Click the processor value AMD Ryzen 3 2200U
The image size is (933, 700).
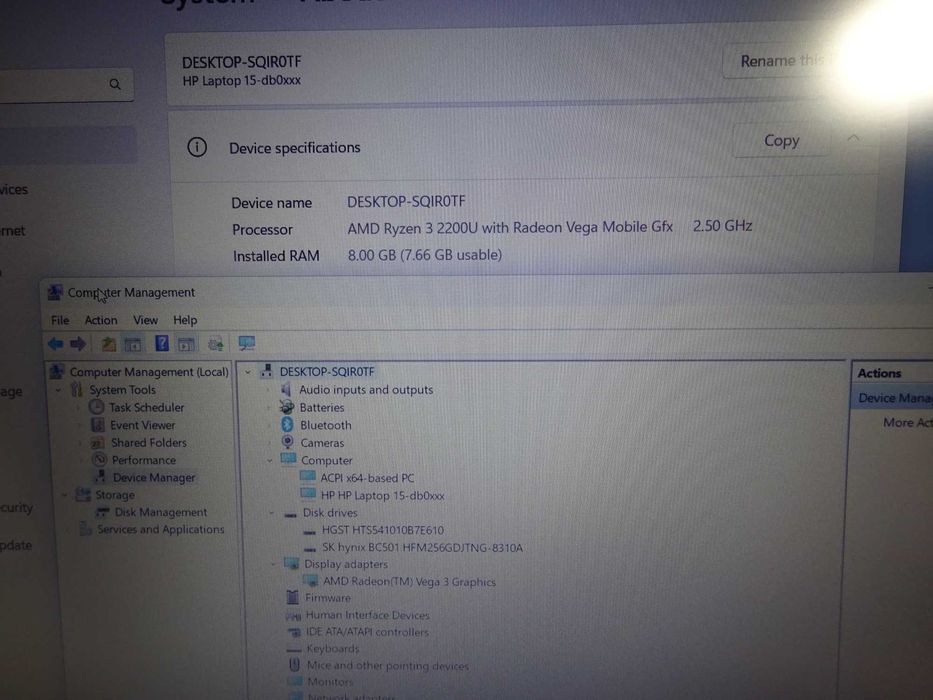[510, 227]
